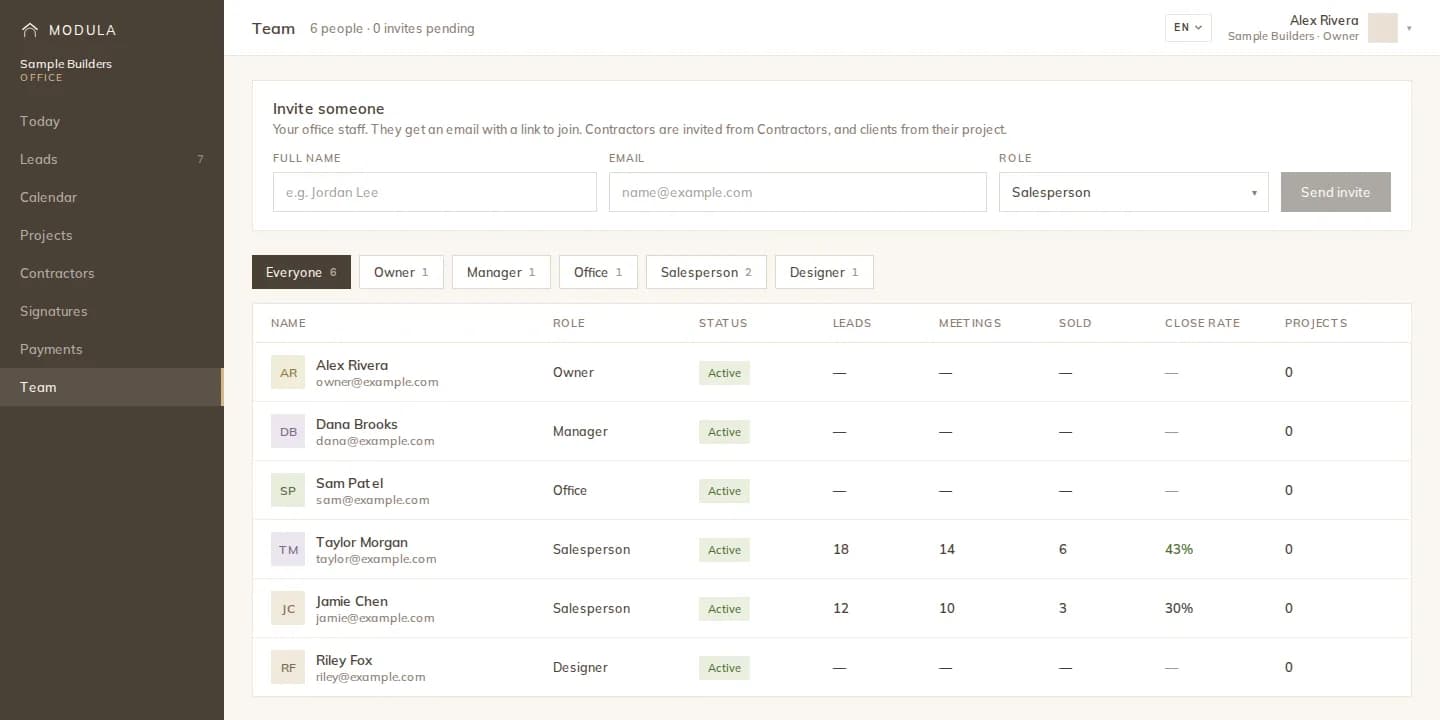Click the Role column header
The image size is (1440, 720).
point(568,323)
